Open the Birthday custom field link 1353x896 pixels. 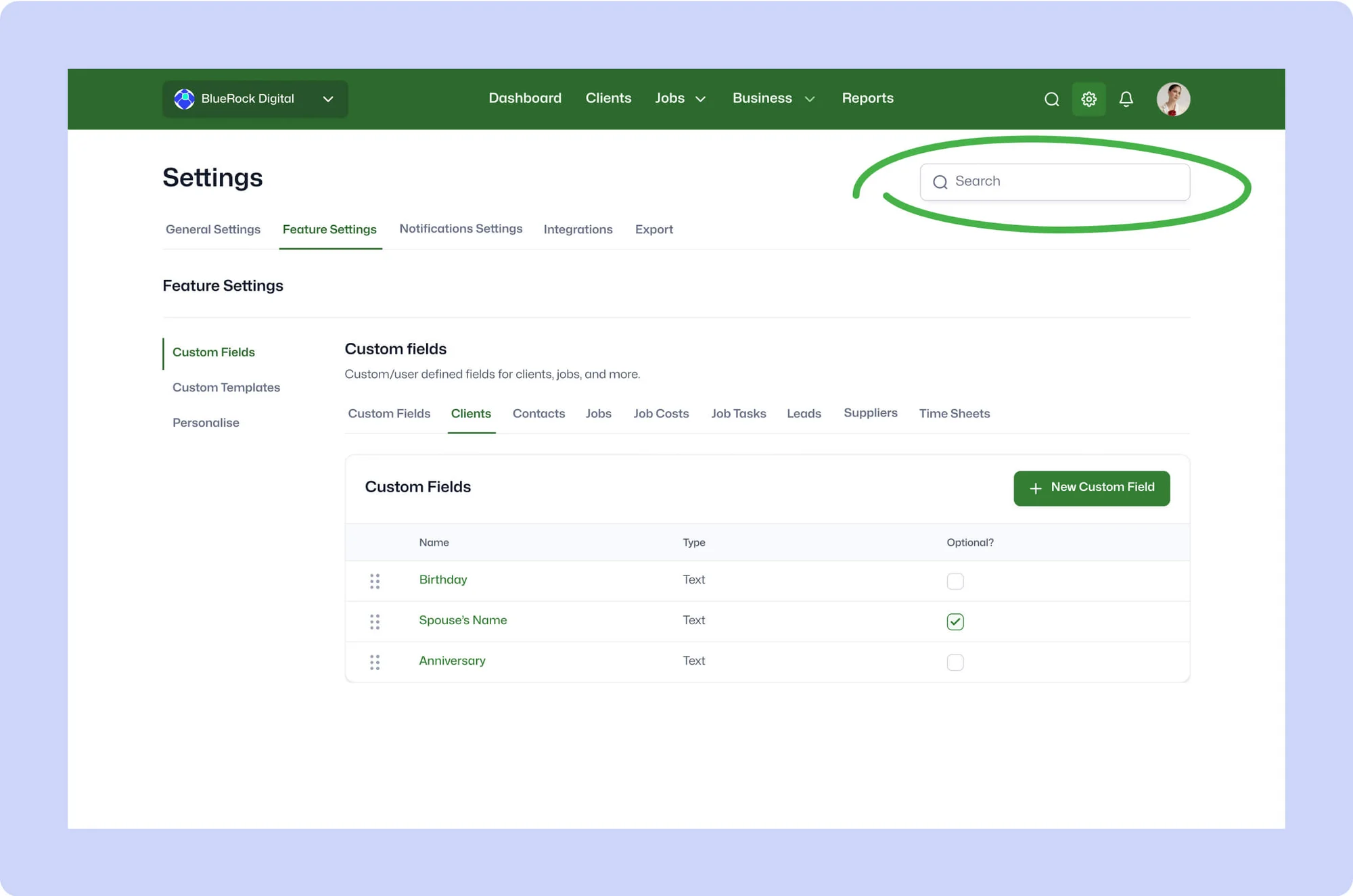click(x=442, y=580)
